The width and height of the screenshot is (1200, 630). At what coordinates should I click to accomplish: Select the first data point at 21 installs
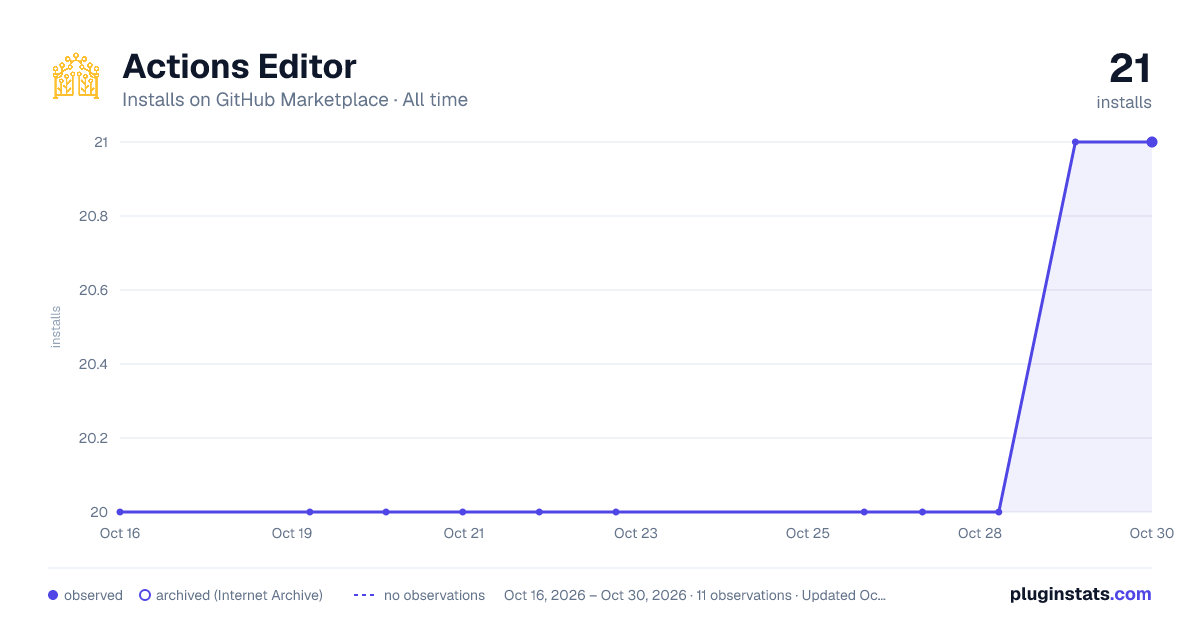[1075, 142]
